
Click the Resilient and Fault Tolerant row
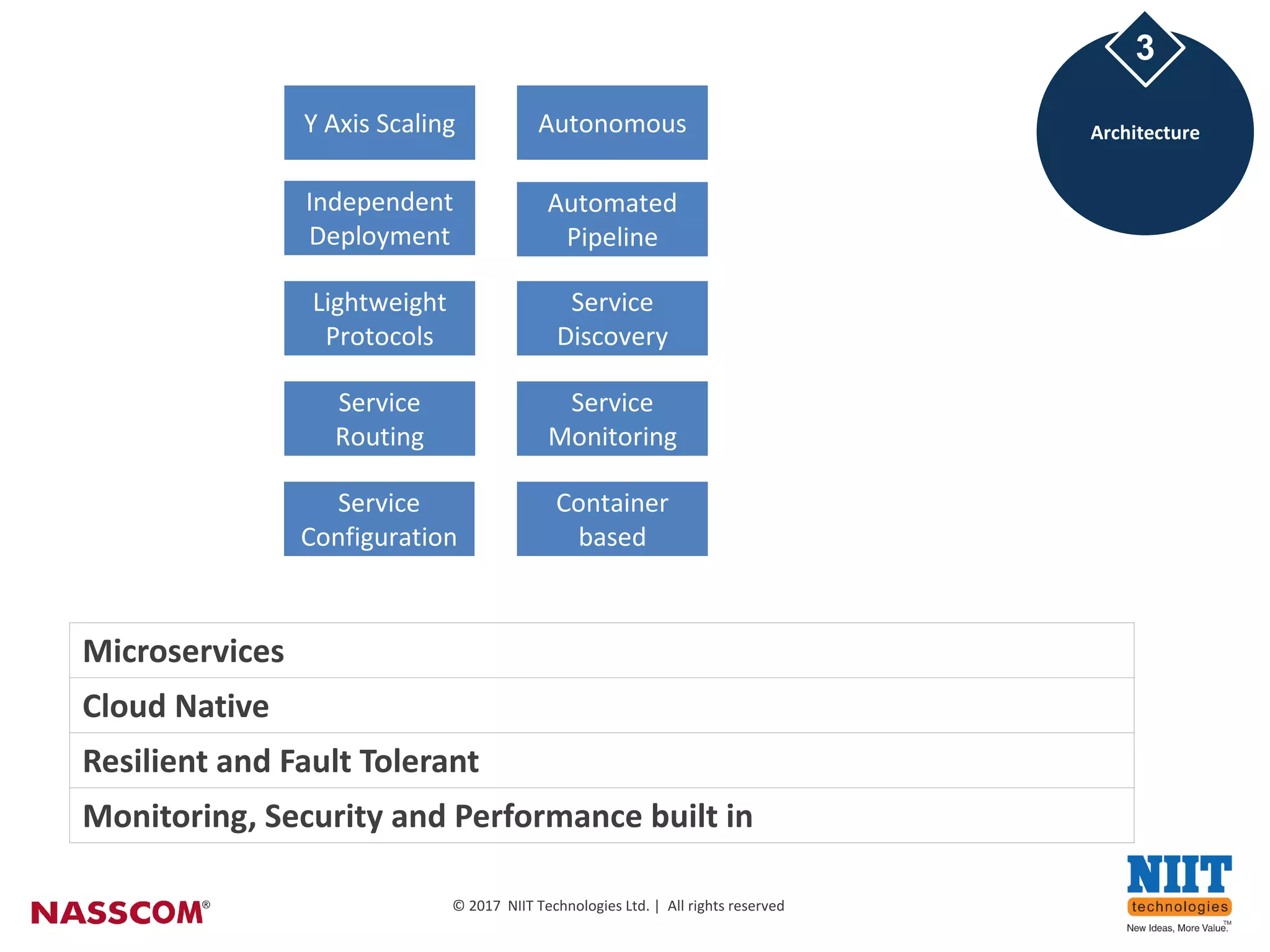pyautogui.click(x=602, y=760)
